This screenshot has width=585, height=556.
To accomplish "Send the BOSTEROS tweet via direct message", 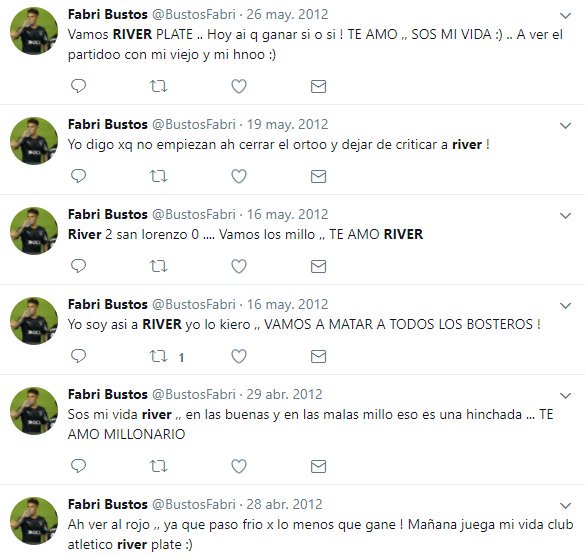I will [x=318, y=356].
